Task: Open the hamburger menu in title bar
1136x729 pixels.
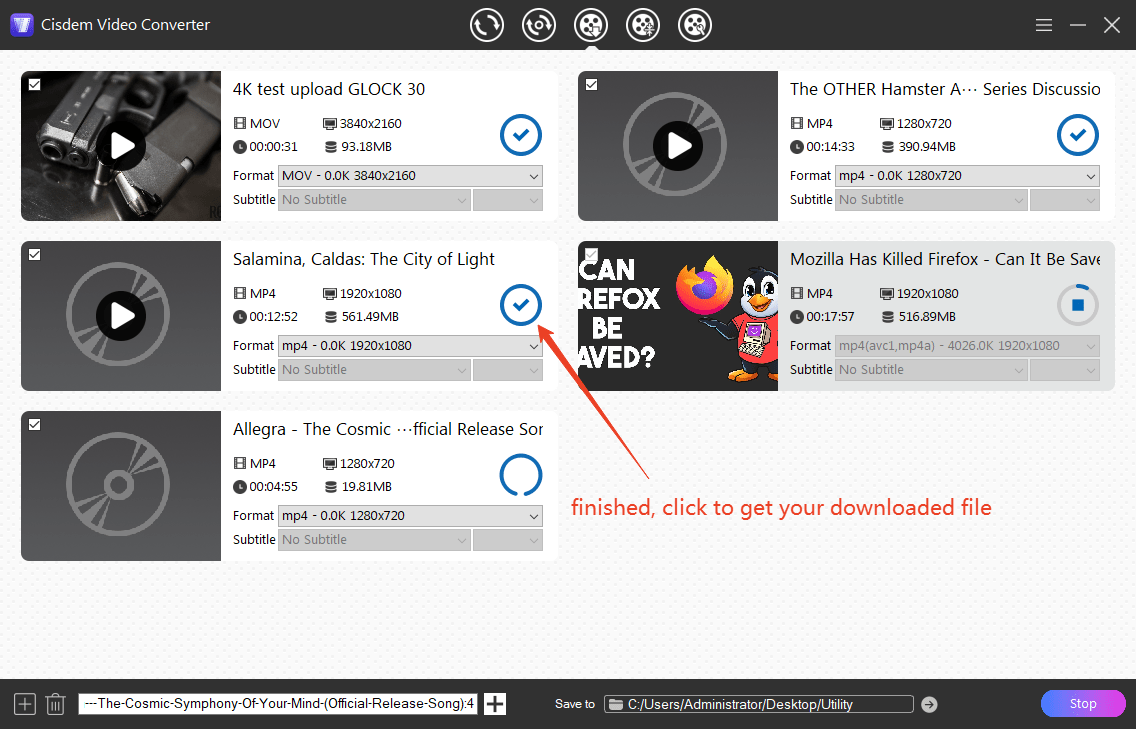Action: (1043, 25)
